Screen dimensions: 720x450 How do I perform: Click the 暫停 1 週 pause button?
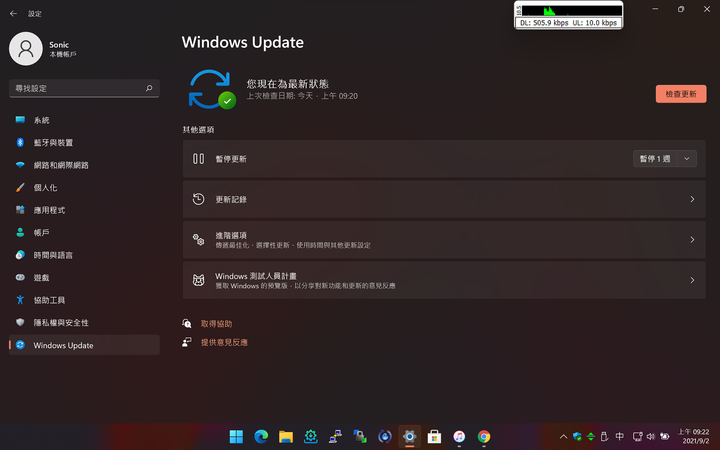(x=655, y=159)
